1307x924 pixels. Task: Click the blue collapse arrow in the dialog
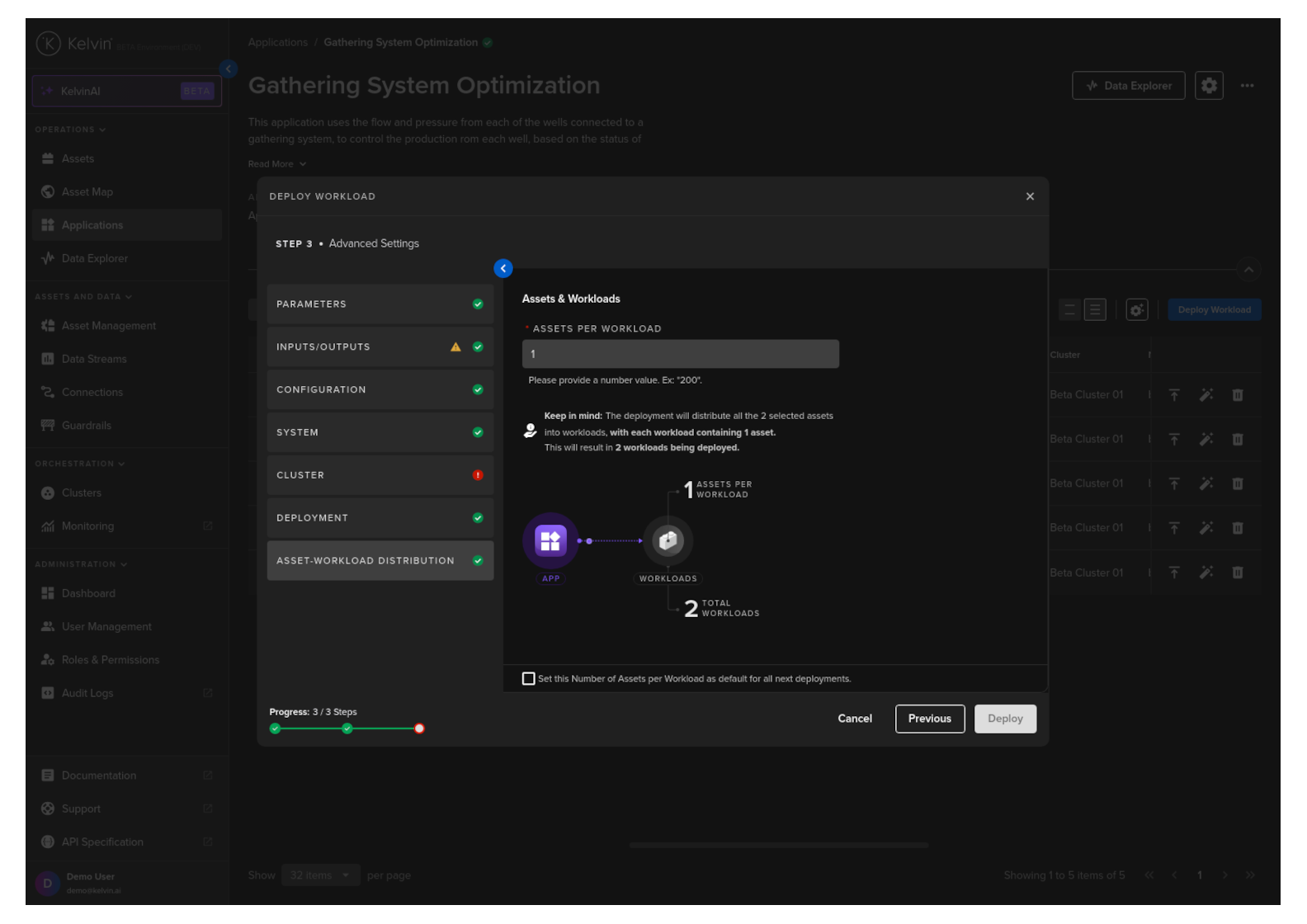(503, 268)
